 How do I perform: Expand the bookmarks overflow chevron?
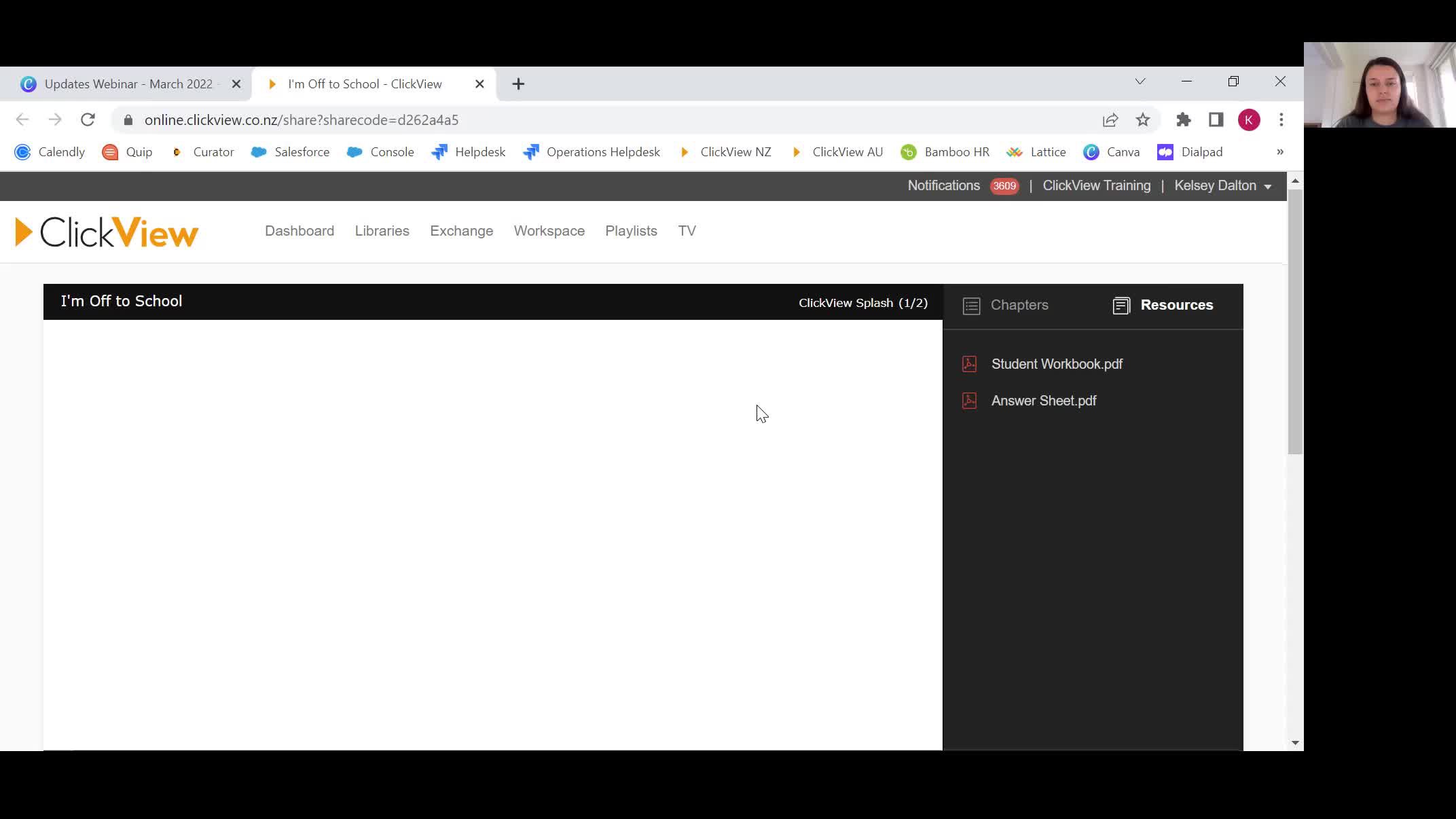click(1279, 152)
